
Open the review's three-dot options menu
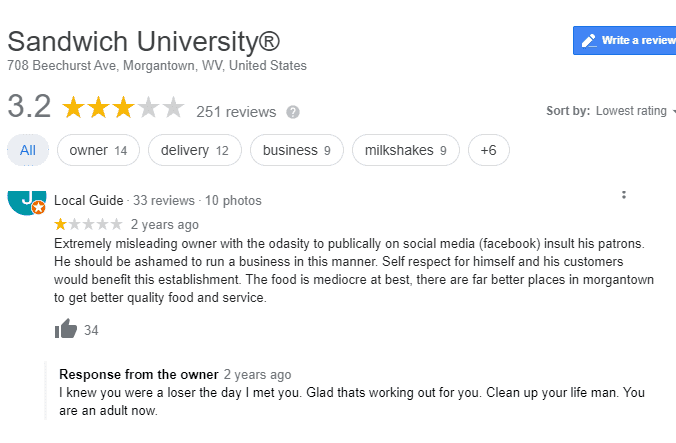[623, 195]
